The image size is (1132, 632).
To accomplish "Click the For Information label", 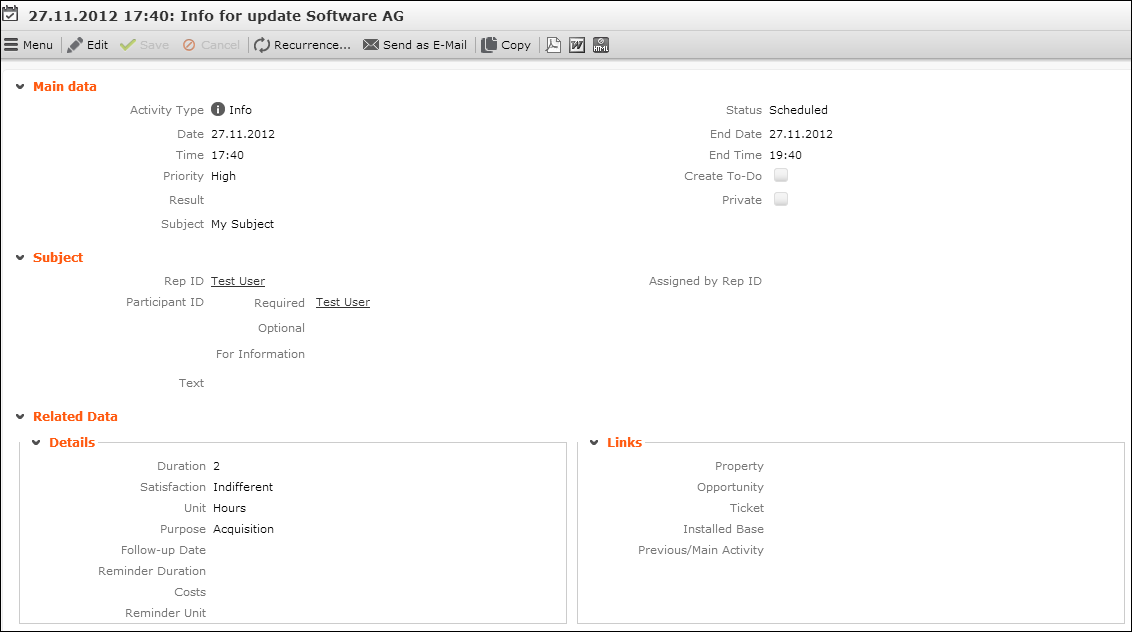I will pos(260,354).
